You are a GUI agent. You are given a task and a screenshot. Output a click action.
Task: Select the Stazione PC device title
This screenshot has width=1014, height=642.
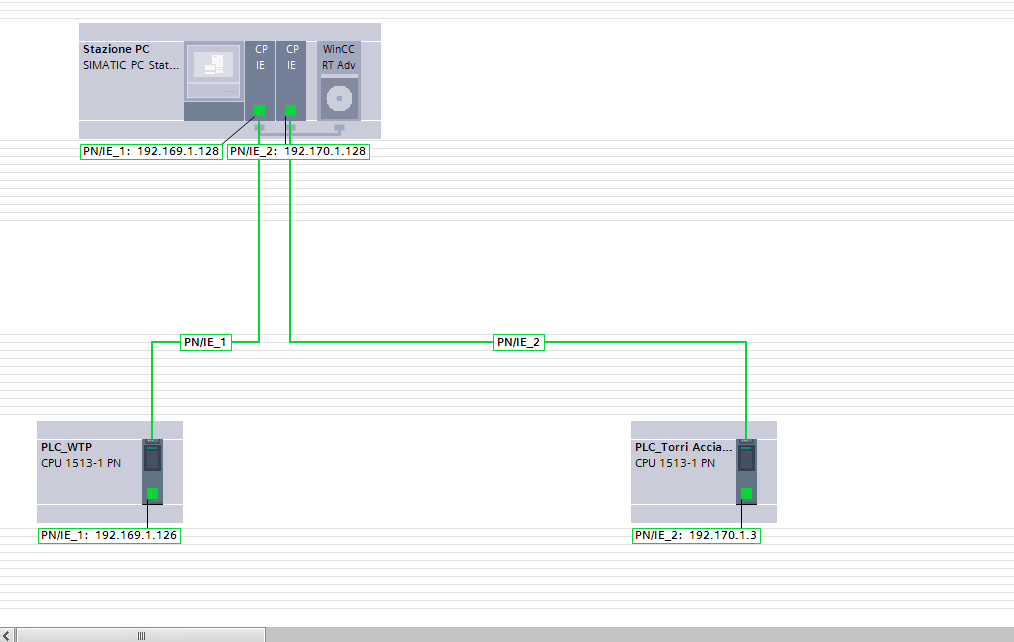point(116,49)
